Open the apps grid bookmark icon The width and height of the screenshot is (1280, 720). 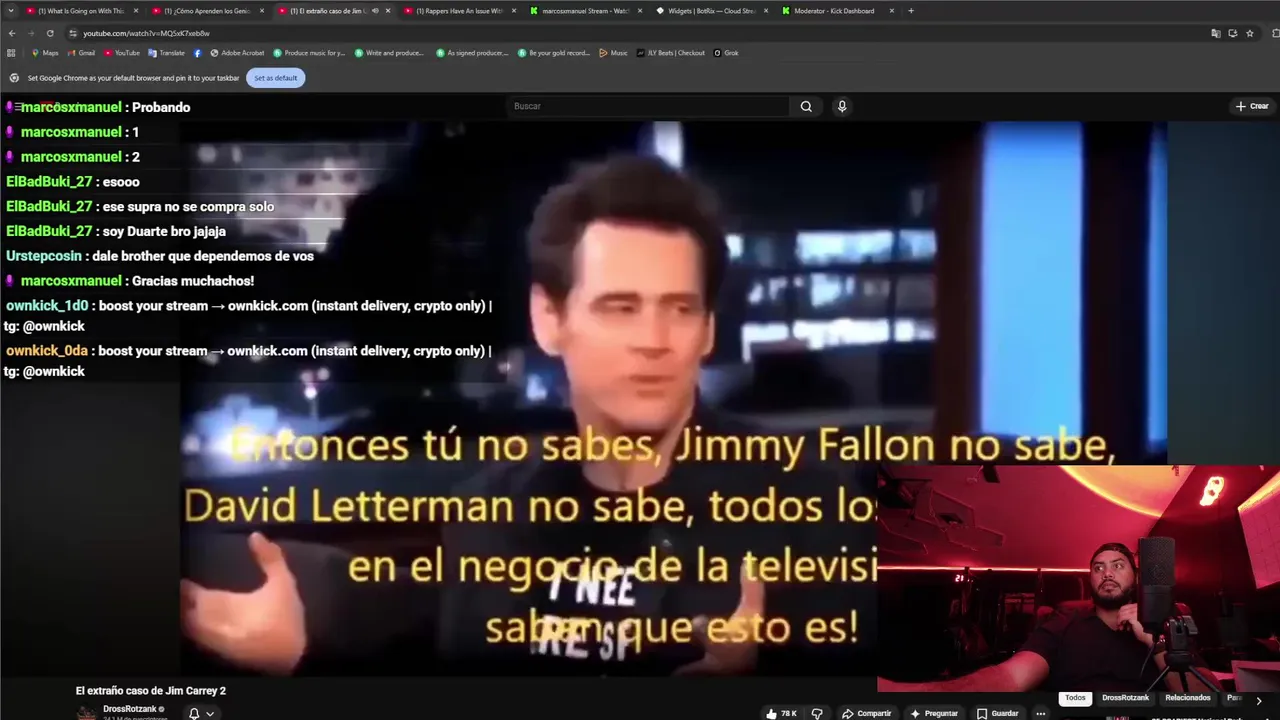tap(11, 53)
